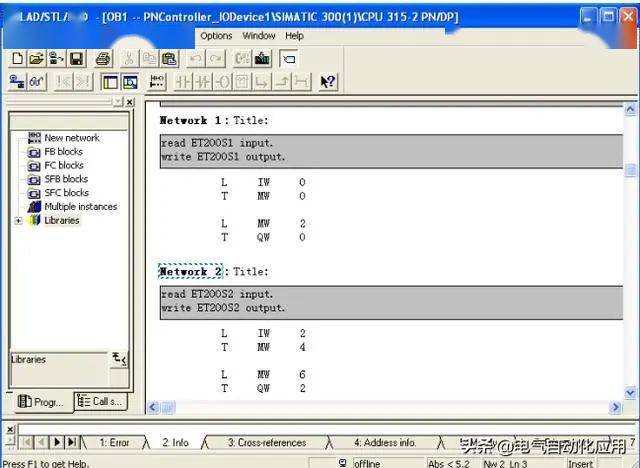
Task: Cut selection with the scissors icon
Action: (129, 59)
